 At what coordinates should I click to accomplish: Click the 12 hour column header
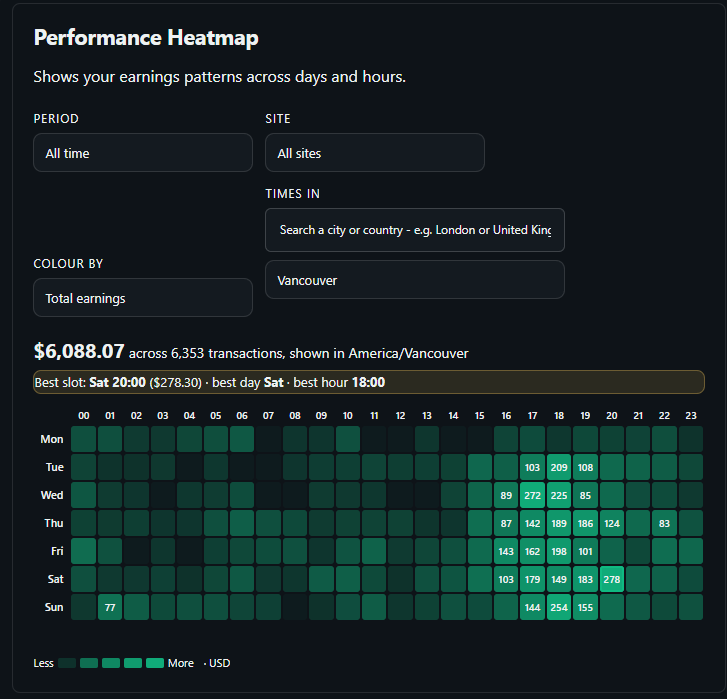tap(401, 416)
